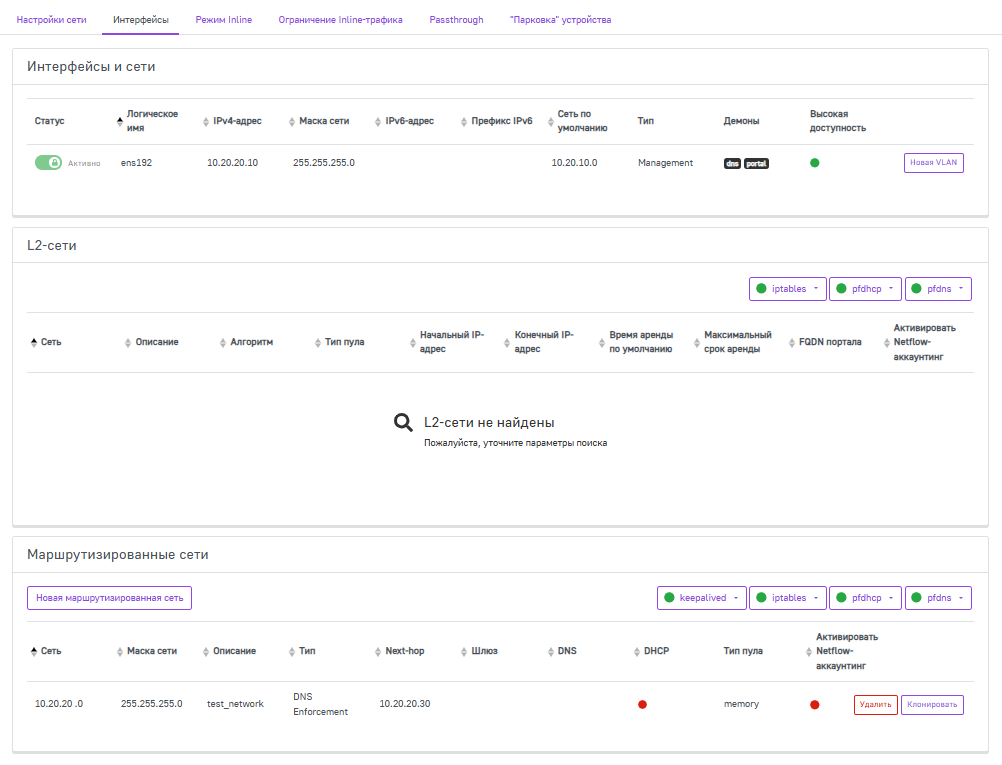Click the Новая VLAN button
The height and width of the screenshot is (765, 1002).
click(x=933, y=163)
